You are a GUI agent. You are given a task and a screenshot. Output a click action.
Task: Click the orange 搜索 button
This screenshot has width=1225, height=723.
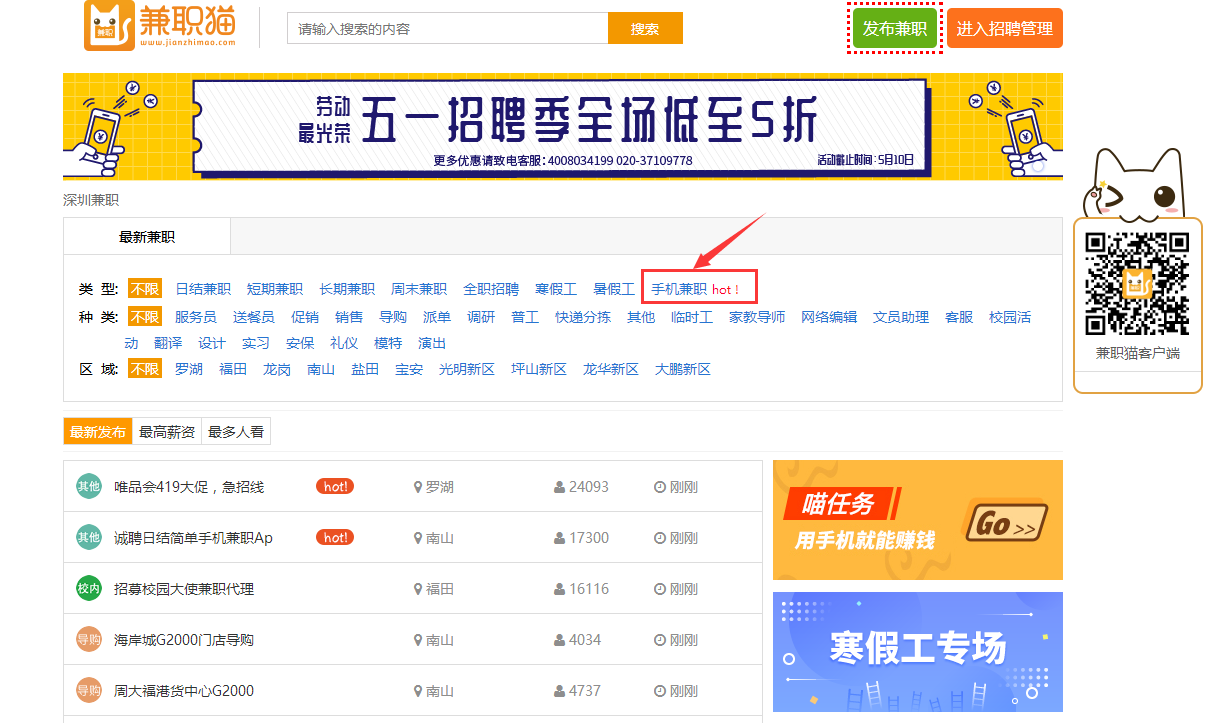[x=645, y=29]
